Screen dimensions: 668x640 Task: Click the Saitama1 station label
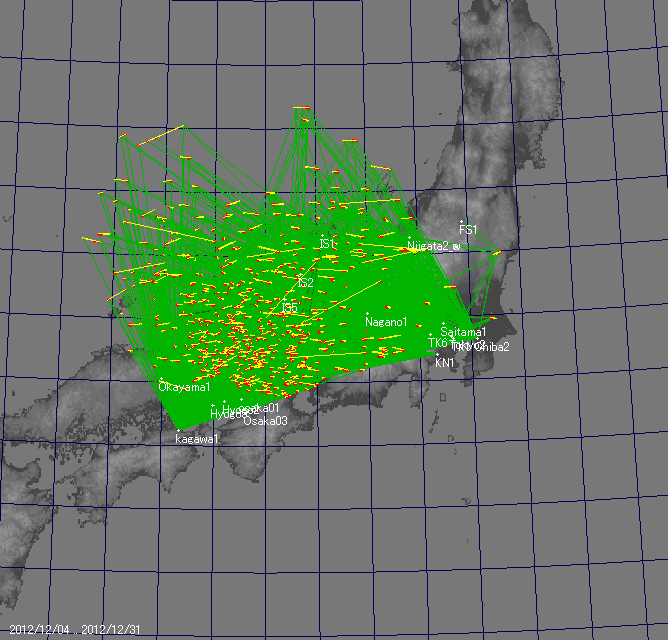point(463,332)
